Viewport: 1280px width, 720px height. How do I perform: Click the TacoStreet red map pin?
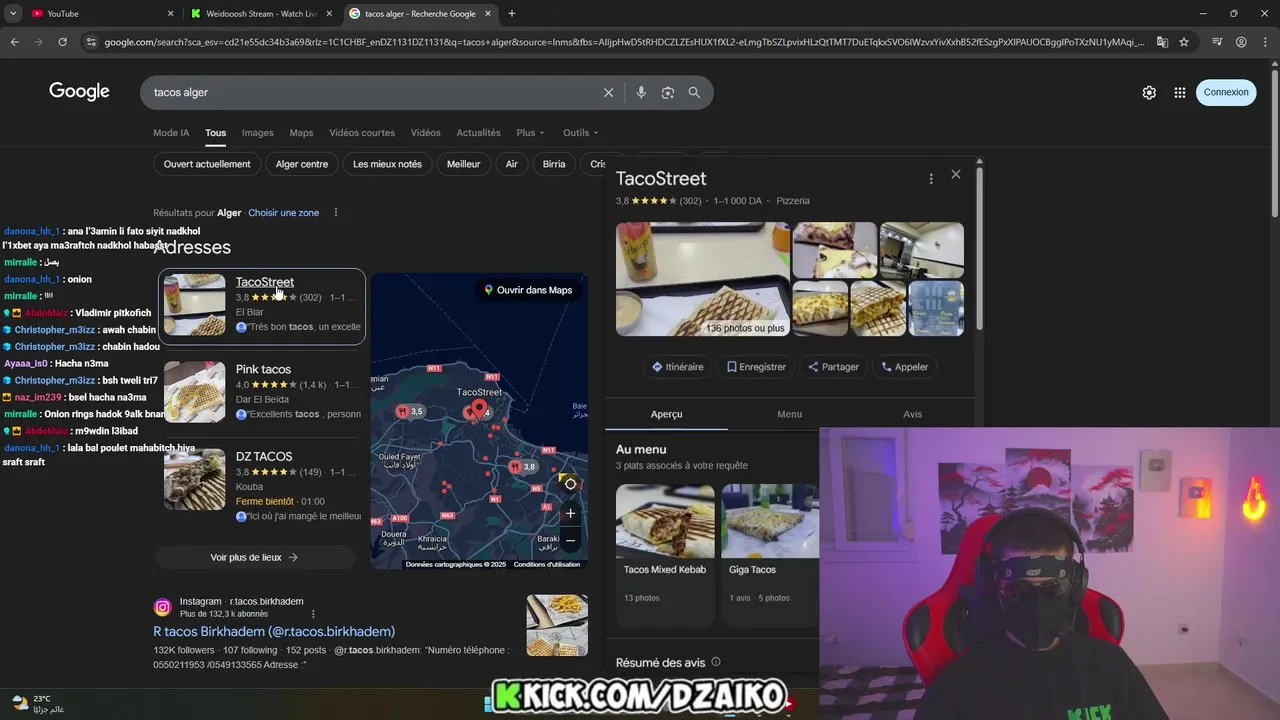pos(479,408)
